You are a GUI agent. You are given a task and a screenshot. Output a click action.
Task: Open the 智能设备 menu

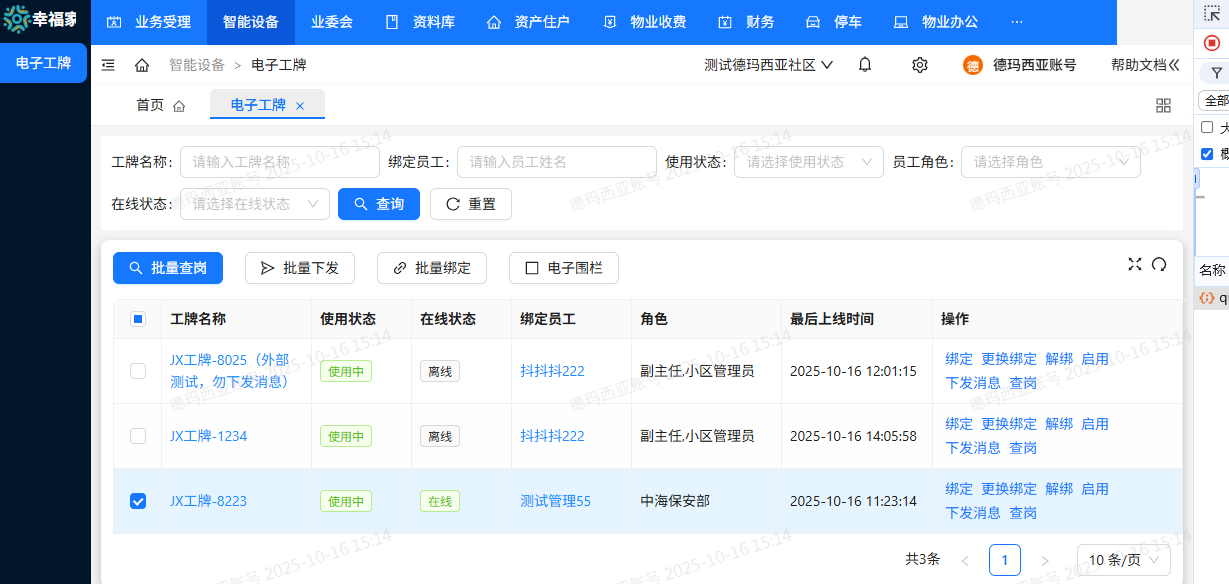click(251, 22)
